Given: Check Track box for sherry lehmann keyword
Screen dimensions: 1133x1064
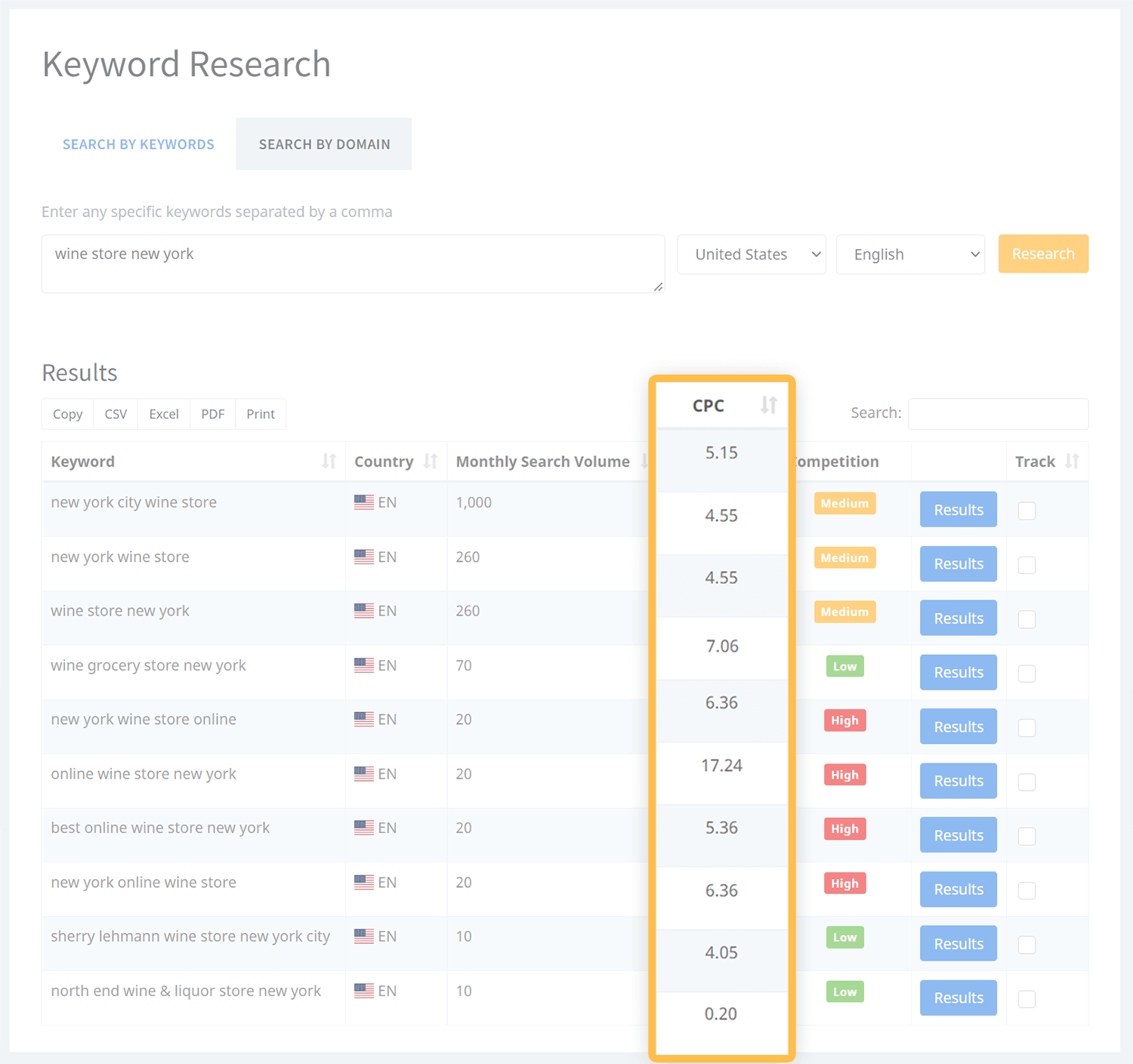Looking at the screenshot, I should (x=1026, y=945).
